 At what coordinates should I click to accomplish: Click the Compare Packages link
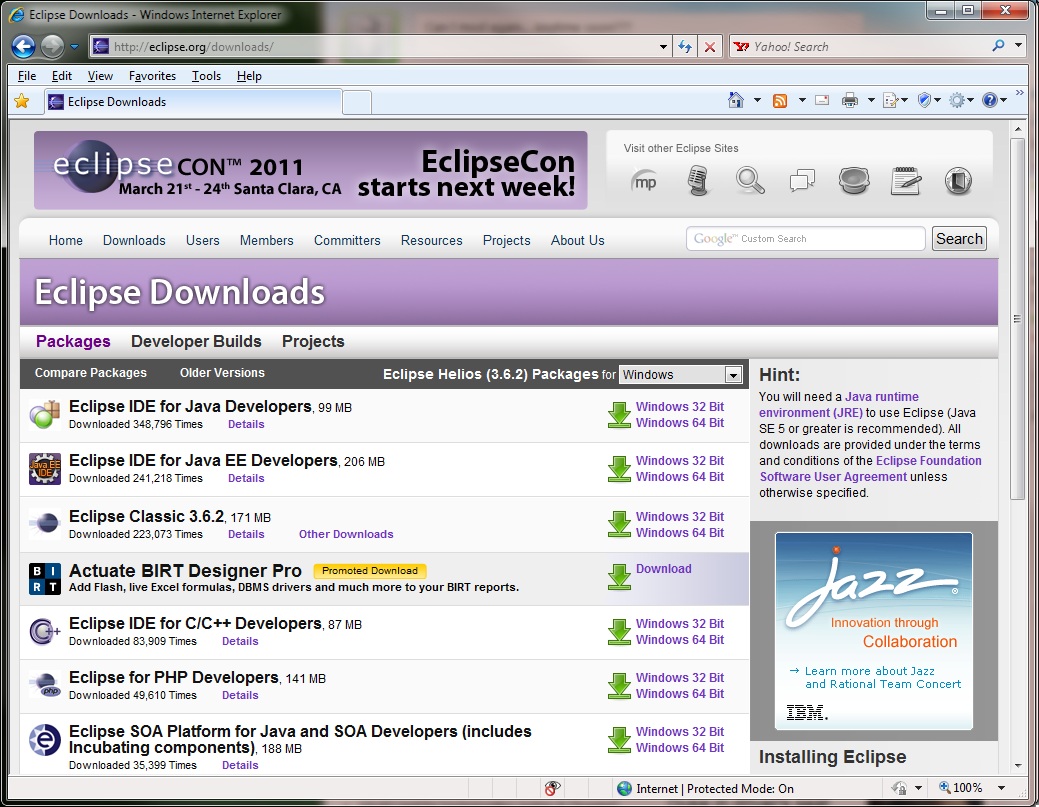[91, 373]
